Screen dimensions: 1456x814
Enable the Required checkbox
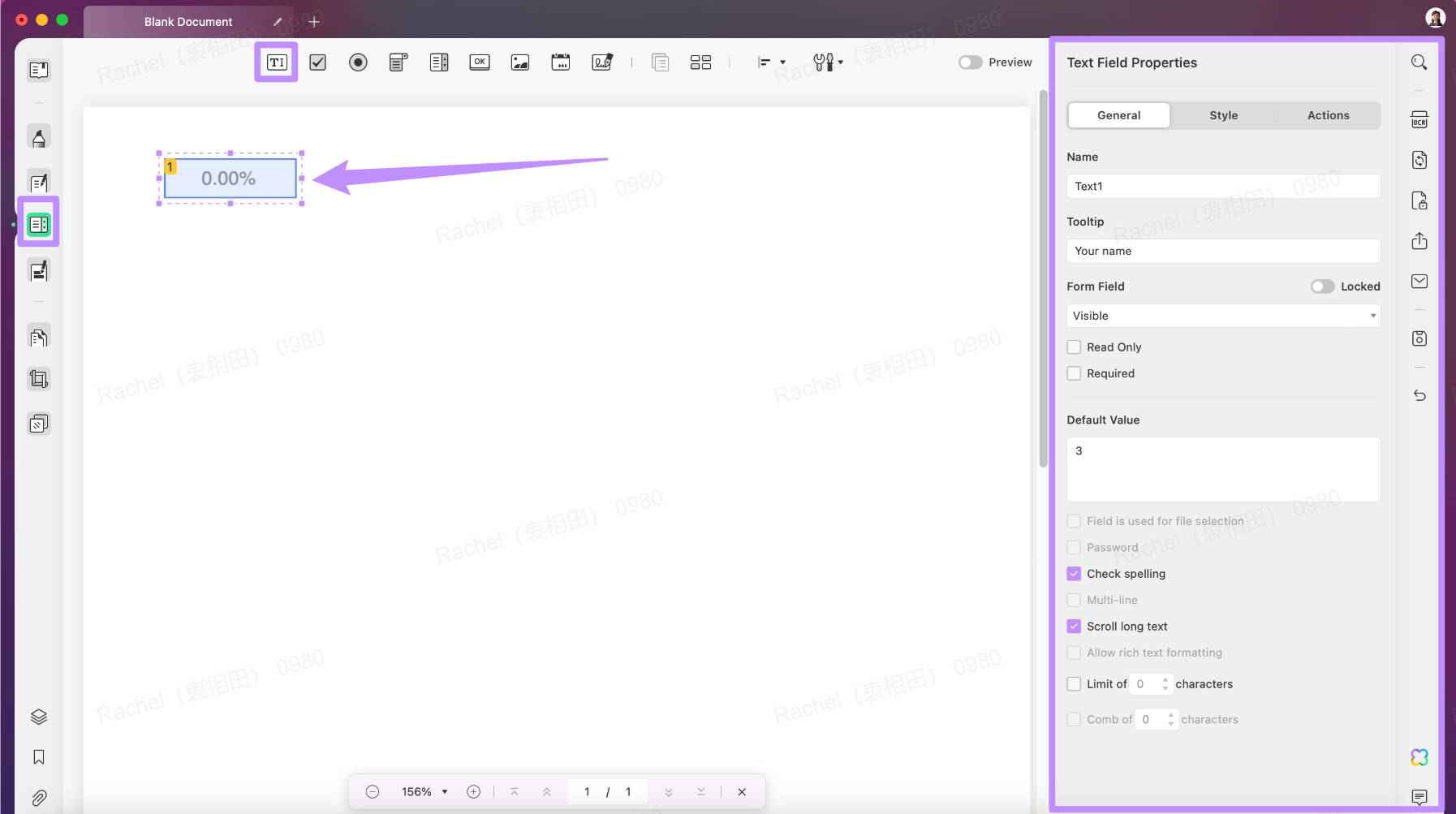click(x=1075, y=373)
